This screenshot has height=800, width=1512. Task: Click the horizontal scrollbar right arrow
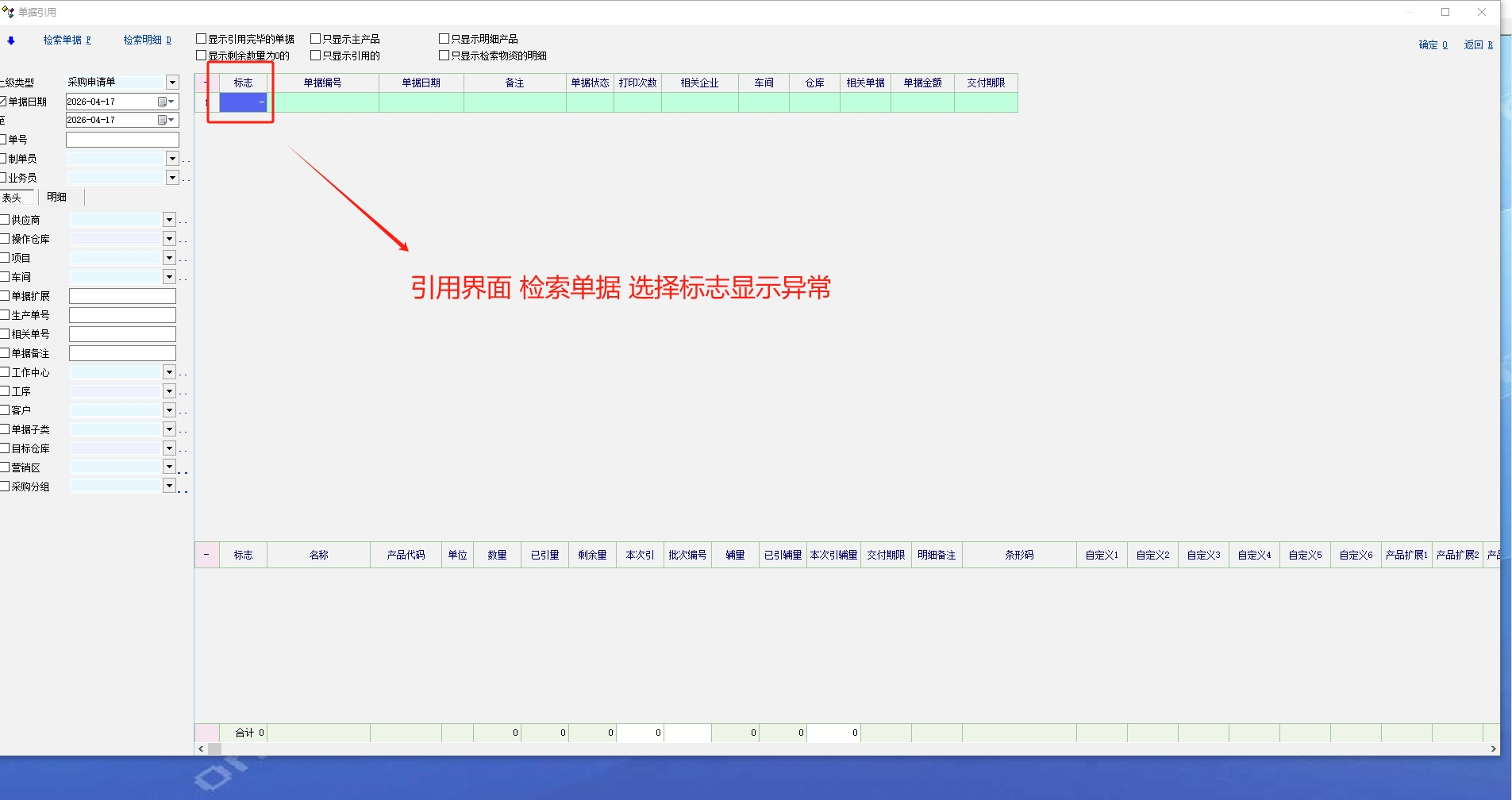[1493, 748]
